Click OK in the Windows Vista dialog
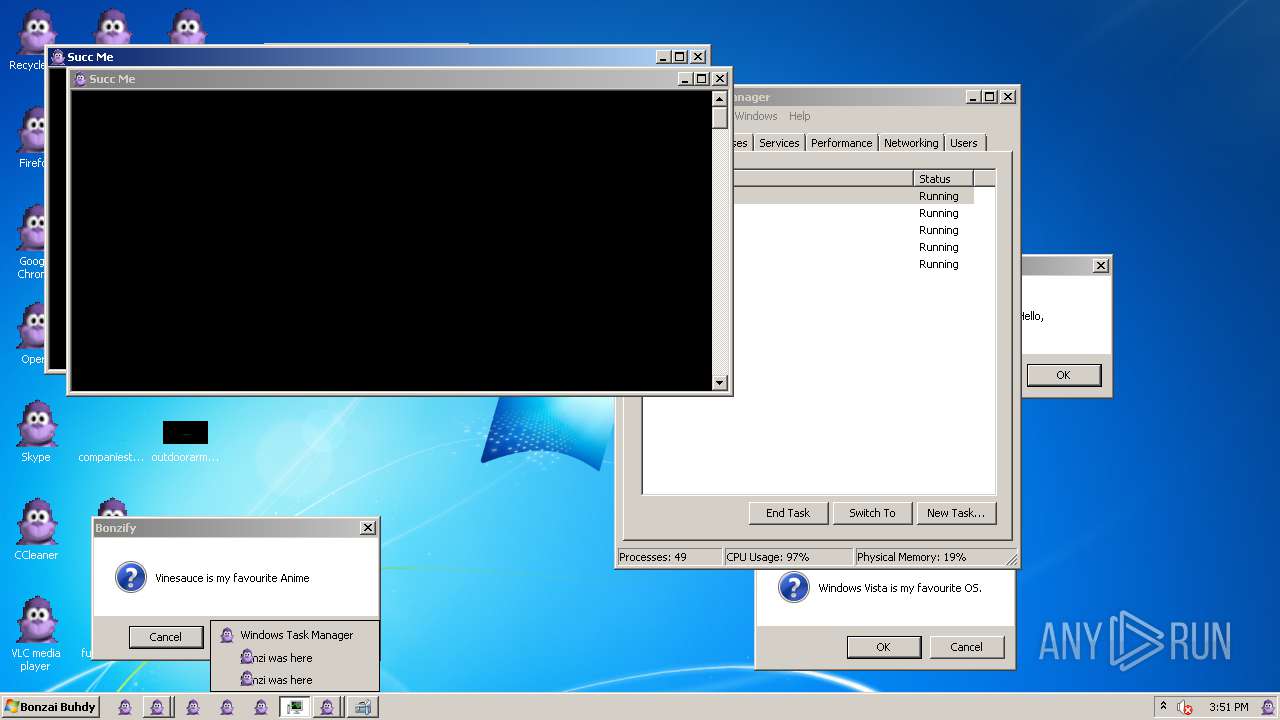 point(883,647)
